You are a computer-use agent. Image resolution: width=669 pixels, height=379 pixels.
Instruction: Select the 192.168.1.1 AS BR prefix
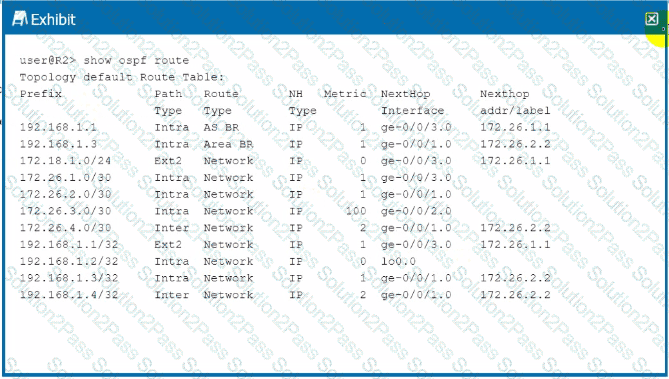58,127
